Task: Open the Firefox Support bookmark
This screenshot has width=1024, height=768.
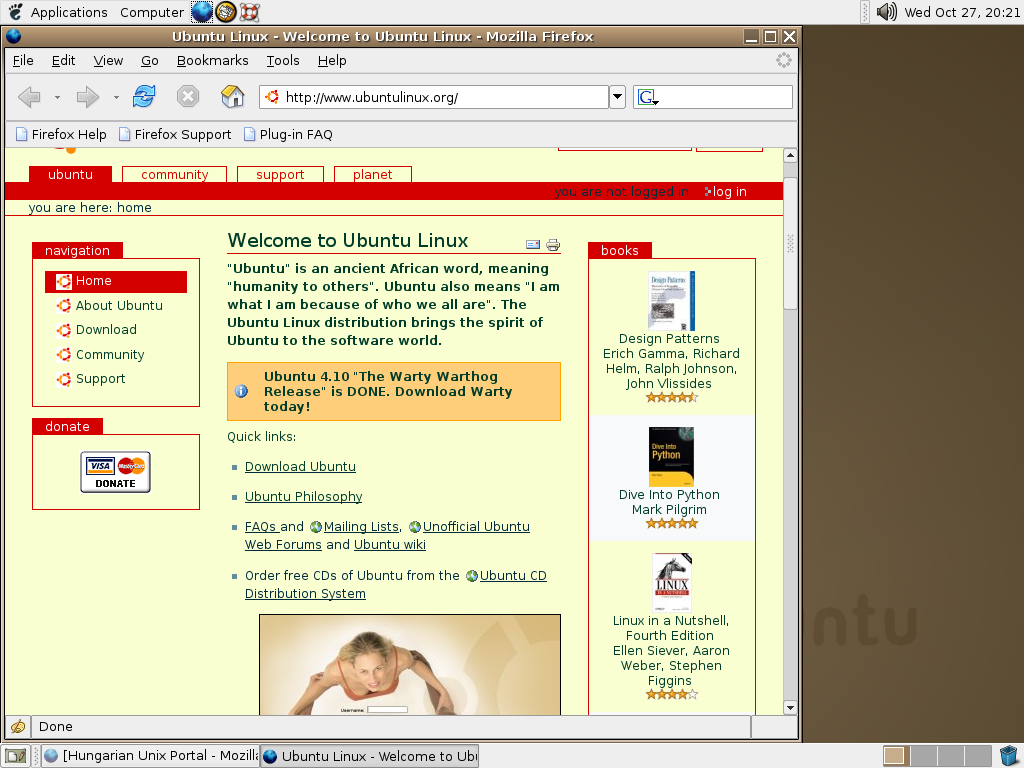Action: coord(175,135)
